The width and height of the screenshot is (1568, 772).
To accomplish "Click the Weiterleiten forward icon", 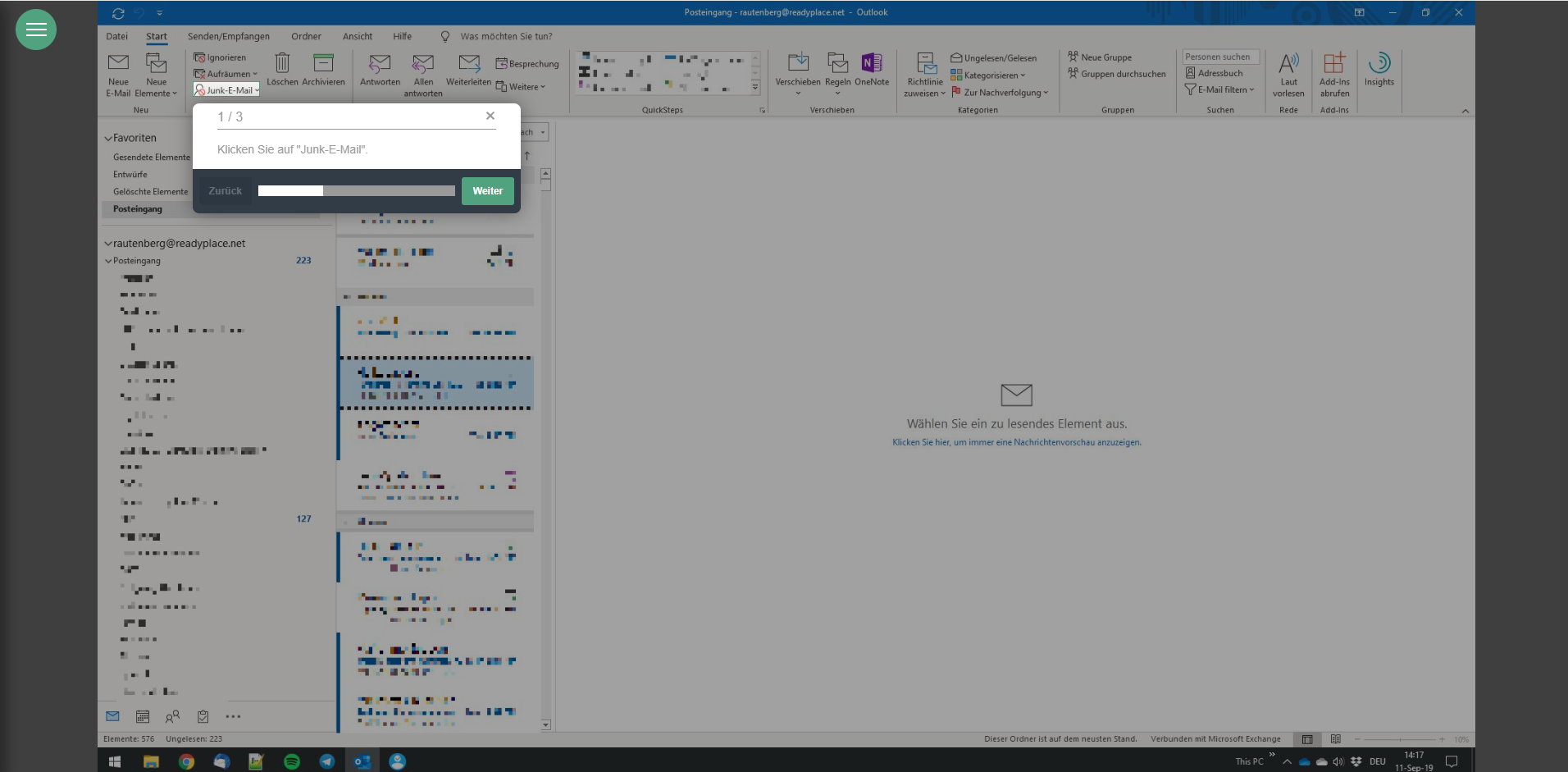I will point(469,64).
